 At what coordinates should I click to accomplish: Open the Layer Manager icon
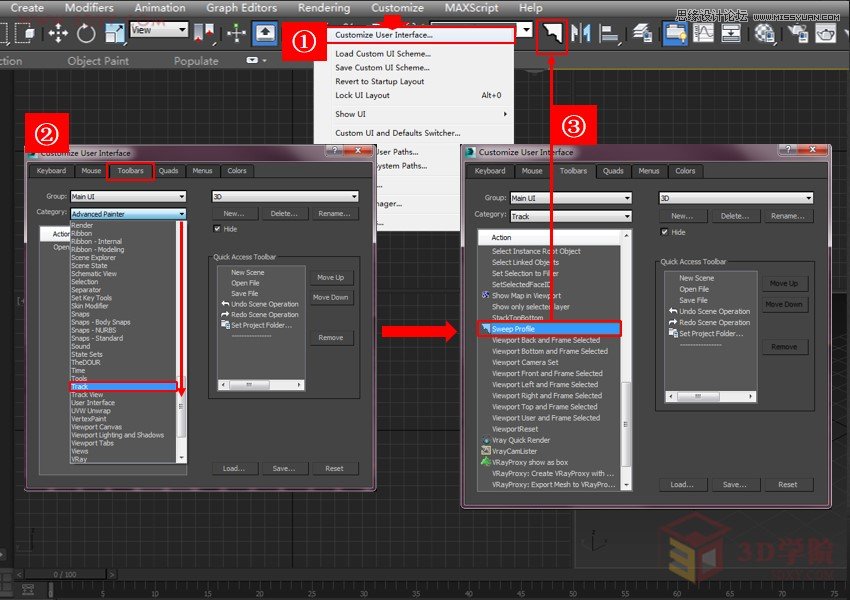coord(642,34)
